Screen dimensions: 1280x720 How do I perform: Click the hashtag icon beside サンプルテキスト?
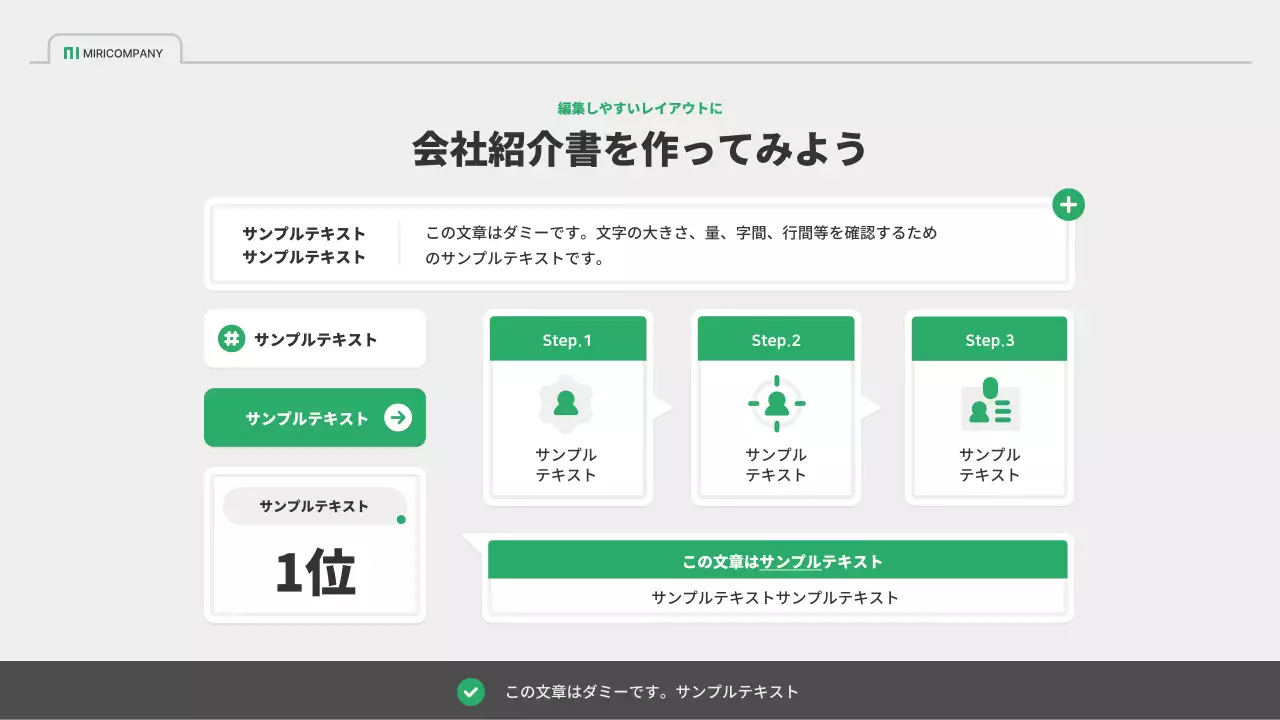232,339
